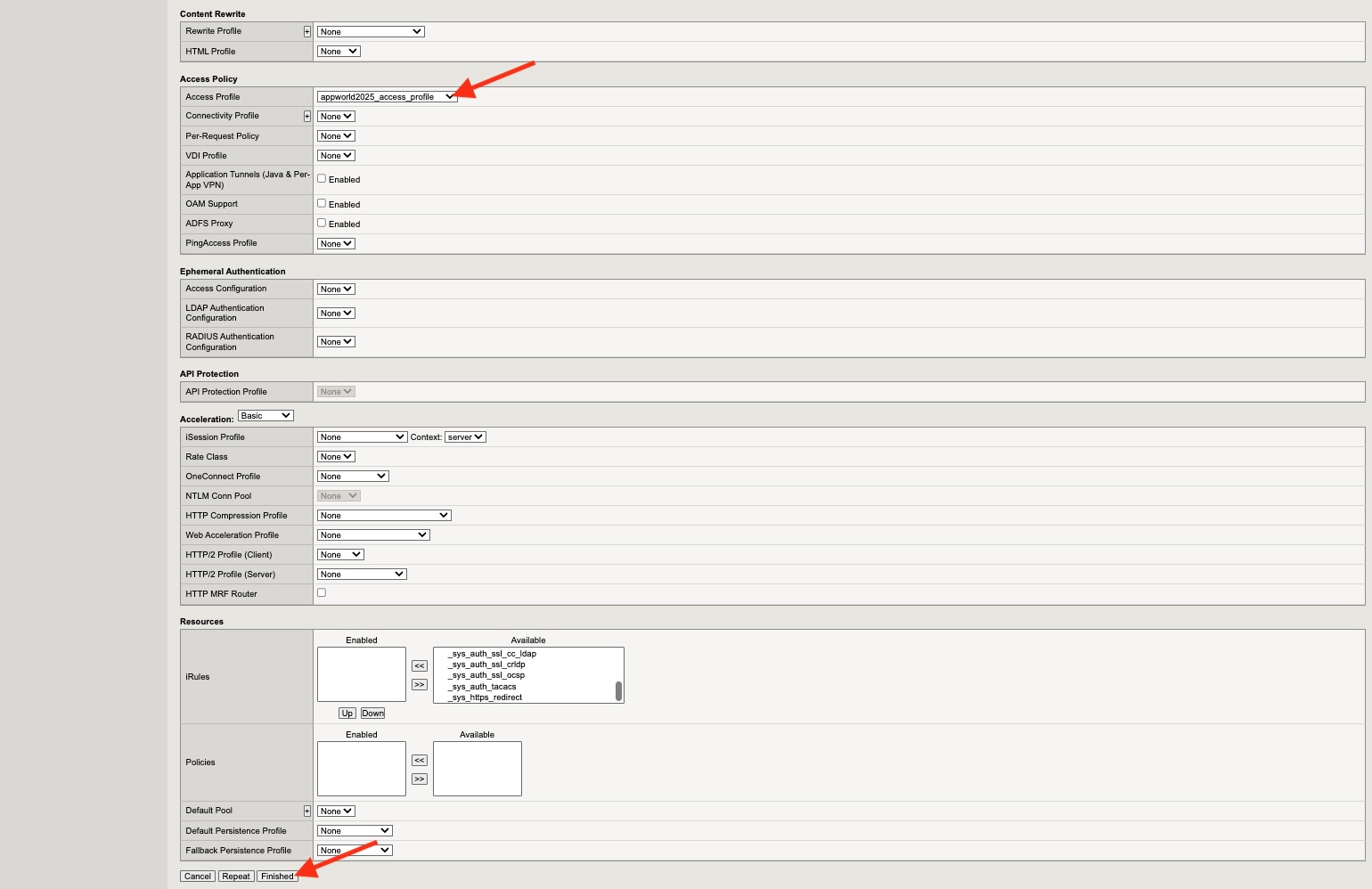The image size is (1372, 889).
Task: Click the Policies move-left << button
Action: click(x=420, y=761)
